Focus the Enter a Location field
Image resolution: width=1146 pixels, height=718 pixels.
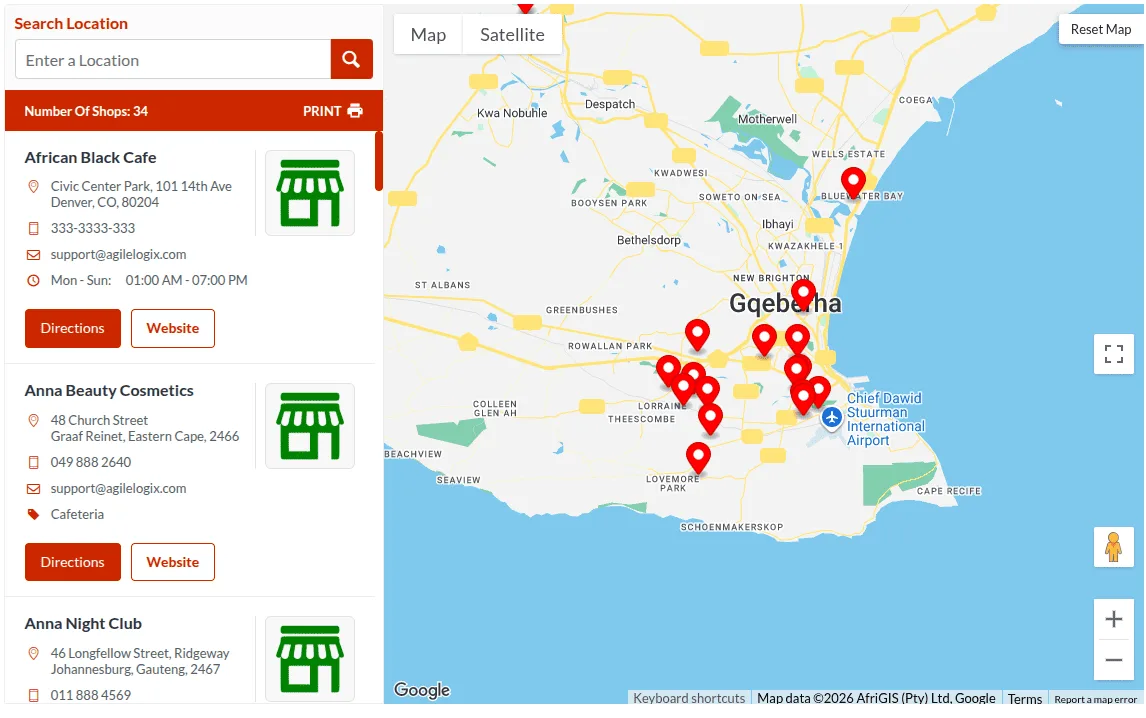pyautogui.click(x=173, y=59)
